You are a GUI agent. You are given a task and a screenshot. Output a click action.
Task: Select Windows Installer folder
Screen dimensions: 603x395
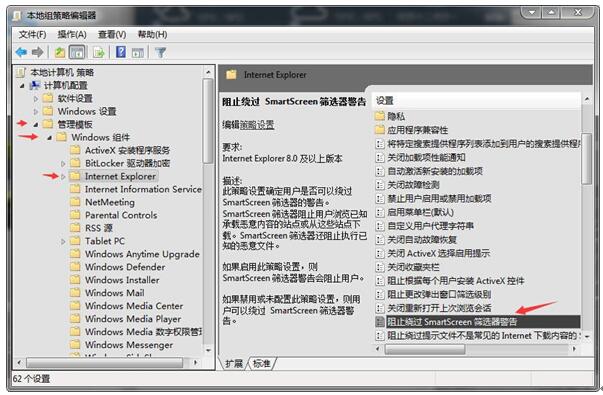pyautogui.click(x=122, y=280)
